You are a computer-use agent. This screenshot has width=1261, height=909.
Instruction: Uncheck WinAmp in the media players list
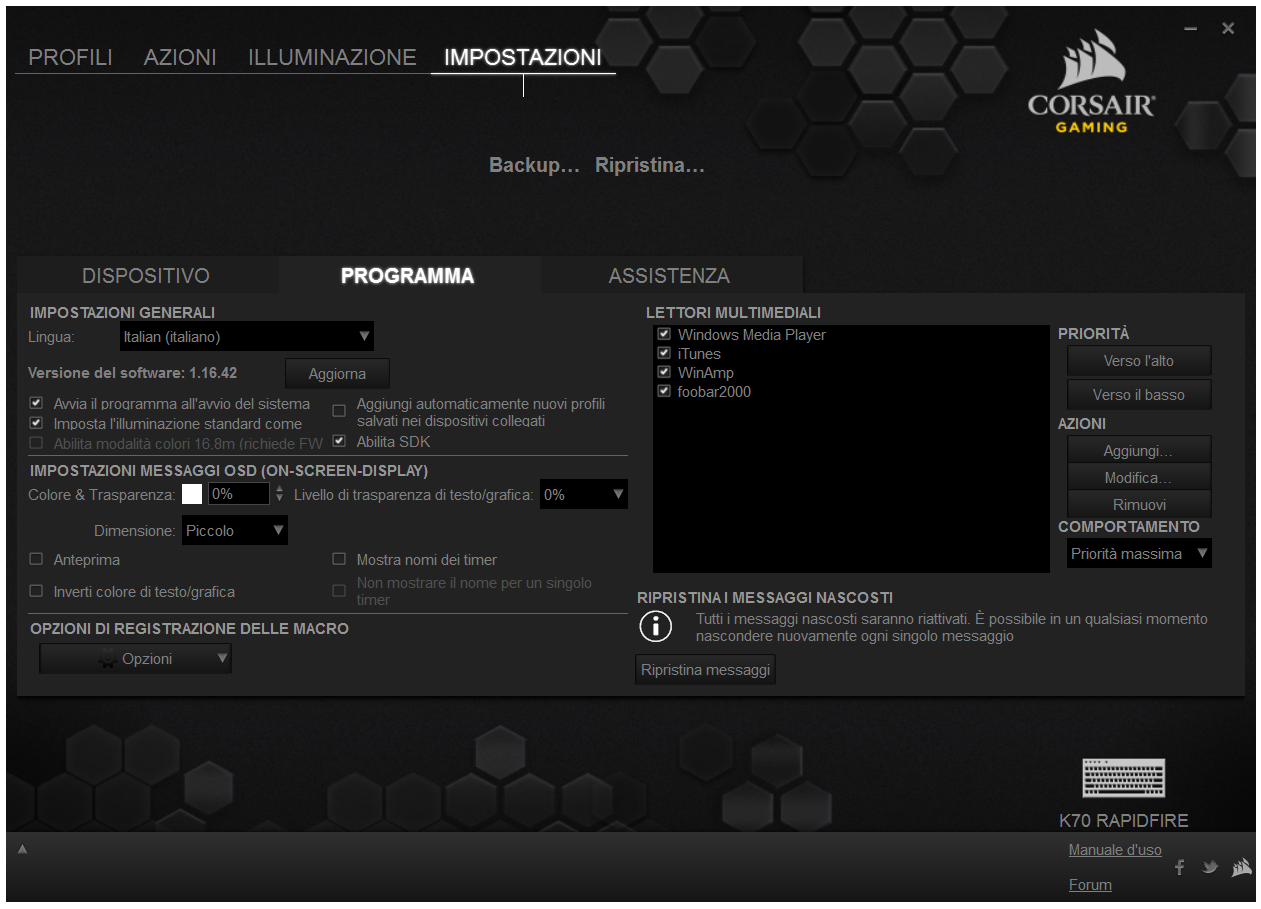click(664, 372)
